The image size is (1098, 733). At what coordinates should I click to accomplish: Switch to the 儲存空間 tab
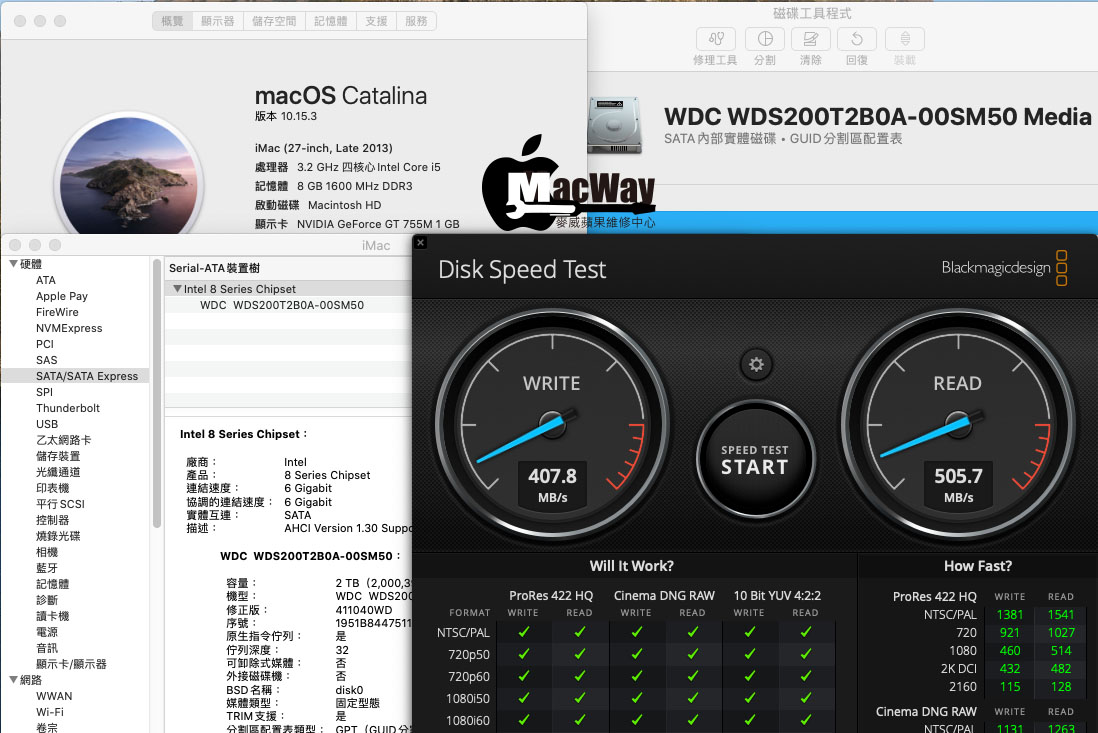point(274,21)
